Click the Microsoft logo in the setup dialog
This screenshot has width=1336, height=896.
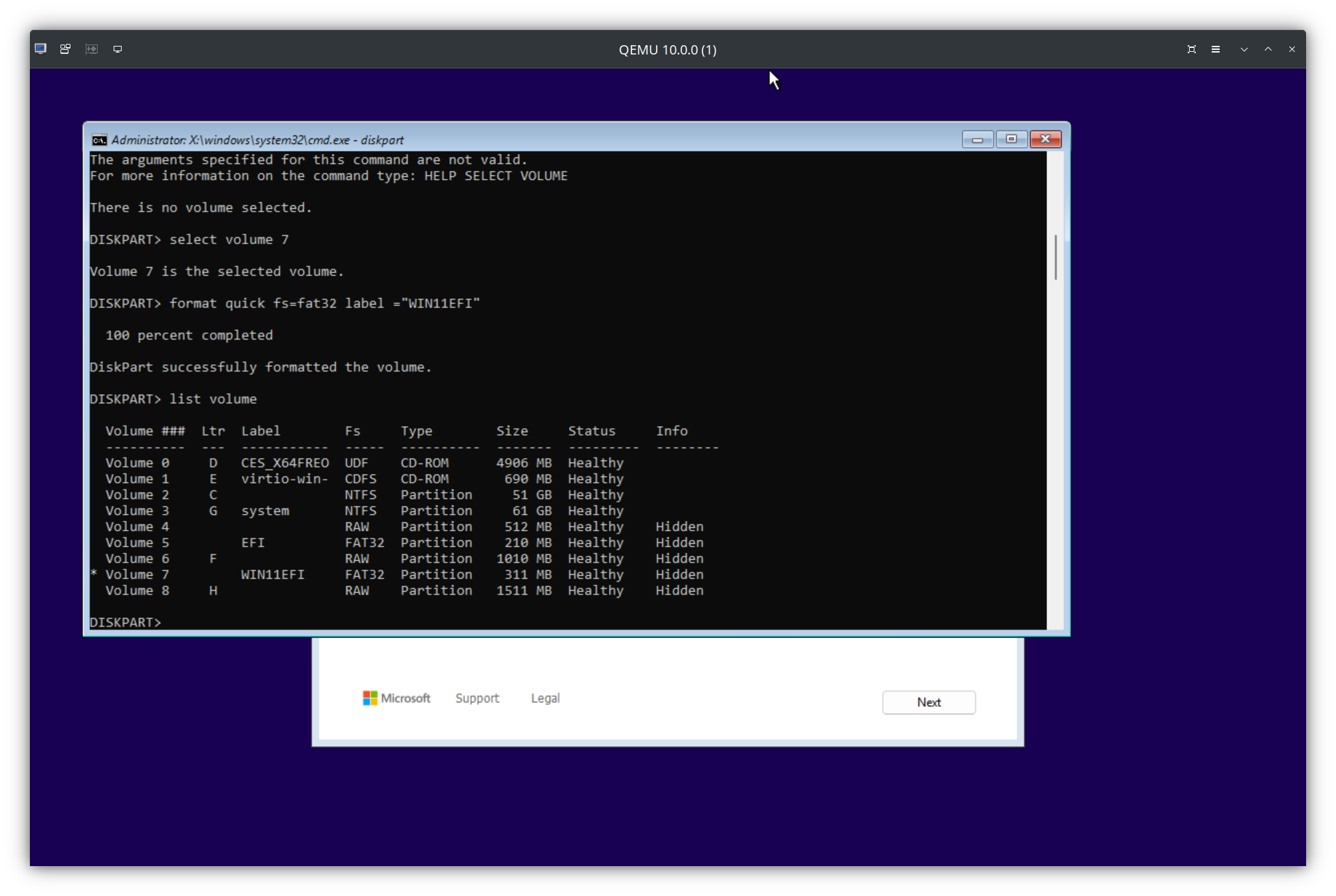(x=370, y=698)
